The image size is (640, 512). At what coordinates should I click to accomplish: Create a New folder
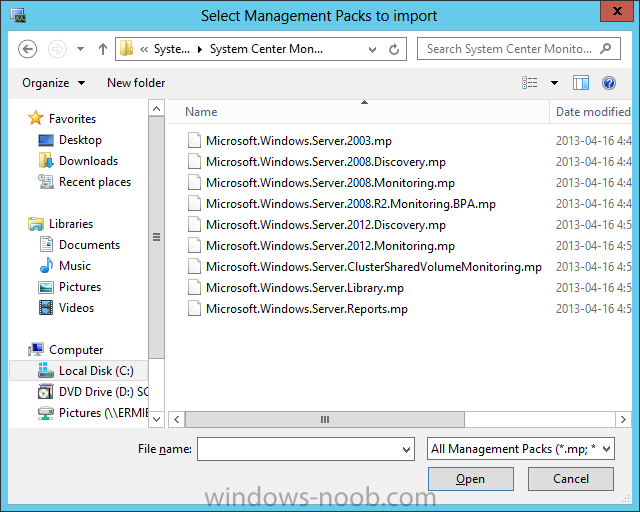pyautogui.click(x=136, y=83)
